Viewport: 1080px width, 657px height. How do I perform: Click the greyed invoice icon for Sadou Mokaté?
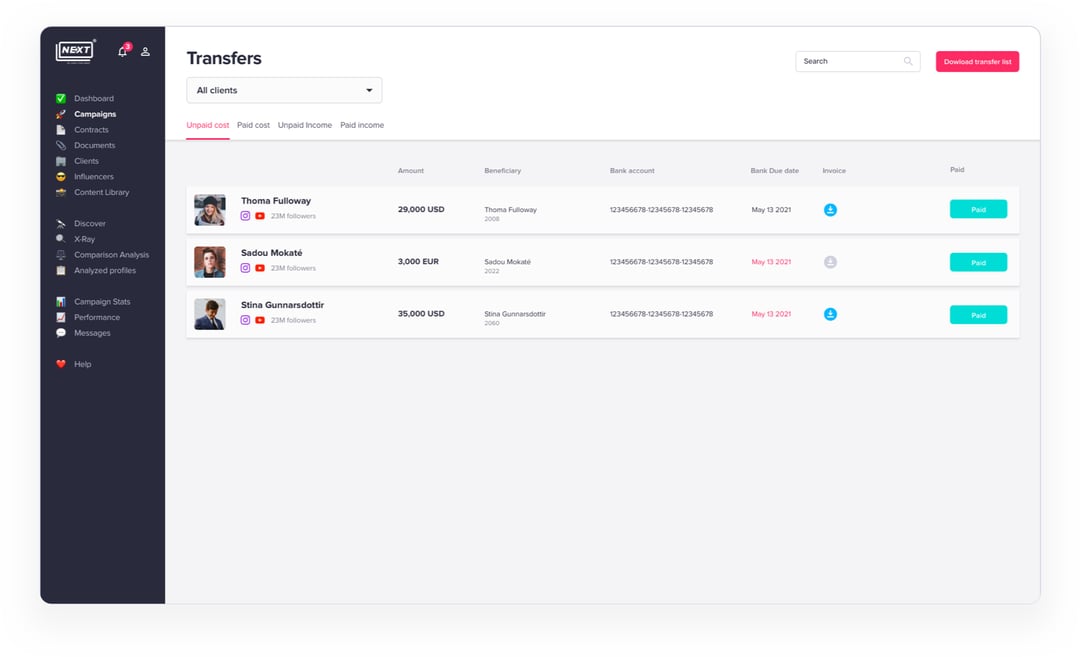coord(830,262)
